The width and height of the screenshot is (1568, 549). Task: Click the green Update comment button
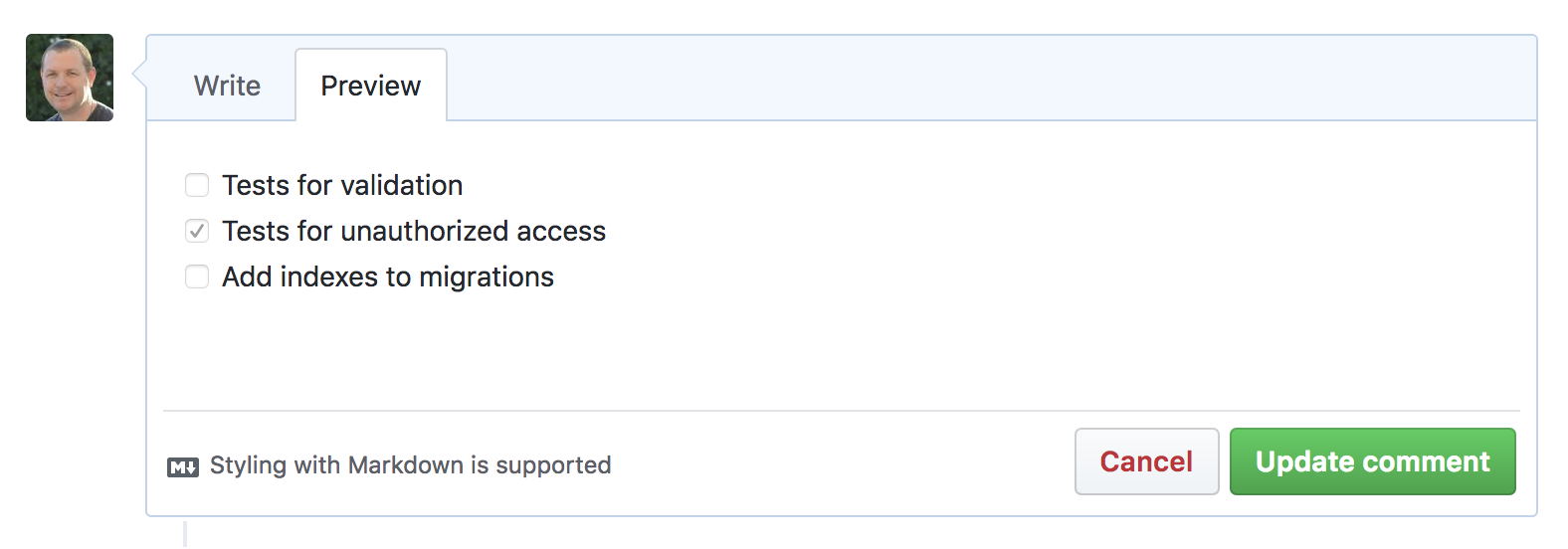(x=1373, y=461)
